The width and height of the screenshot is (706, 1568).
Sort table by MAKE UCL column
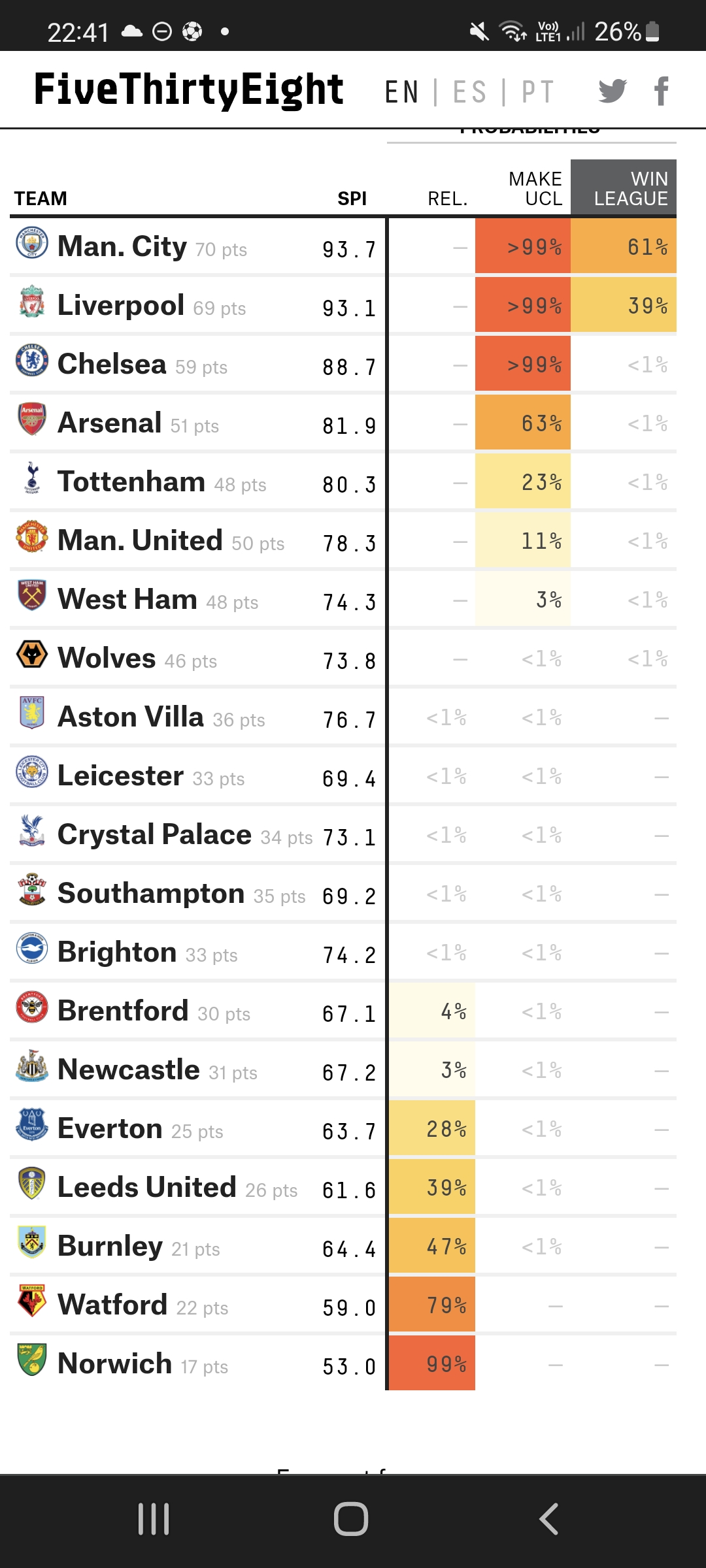[535, 188]
